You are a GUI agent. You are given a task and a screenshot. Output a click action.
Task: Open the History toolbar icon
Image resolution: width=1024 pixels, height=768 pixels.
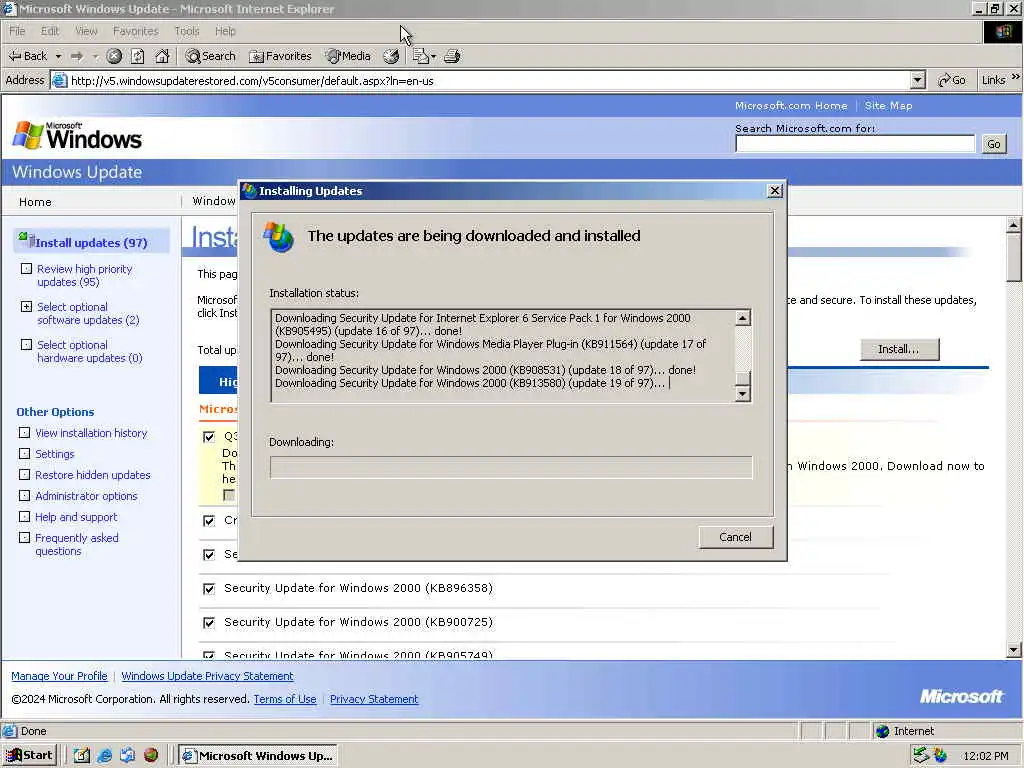(x=391, y=56)
